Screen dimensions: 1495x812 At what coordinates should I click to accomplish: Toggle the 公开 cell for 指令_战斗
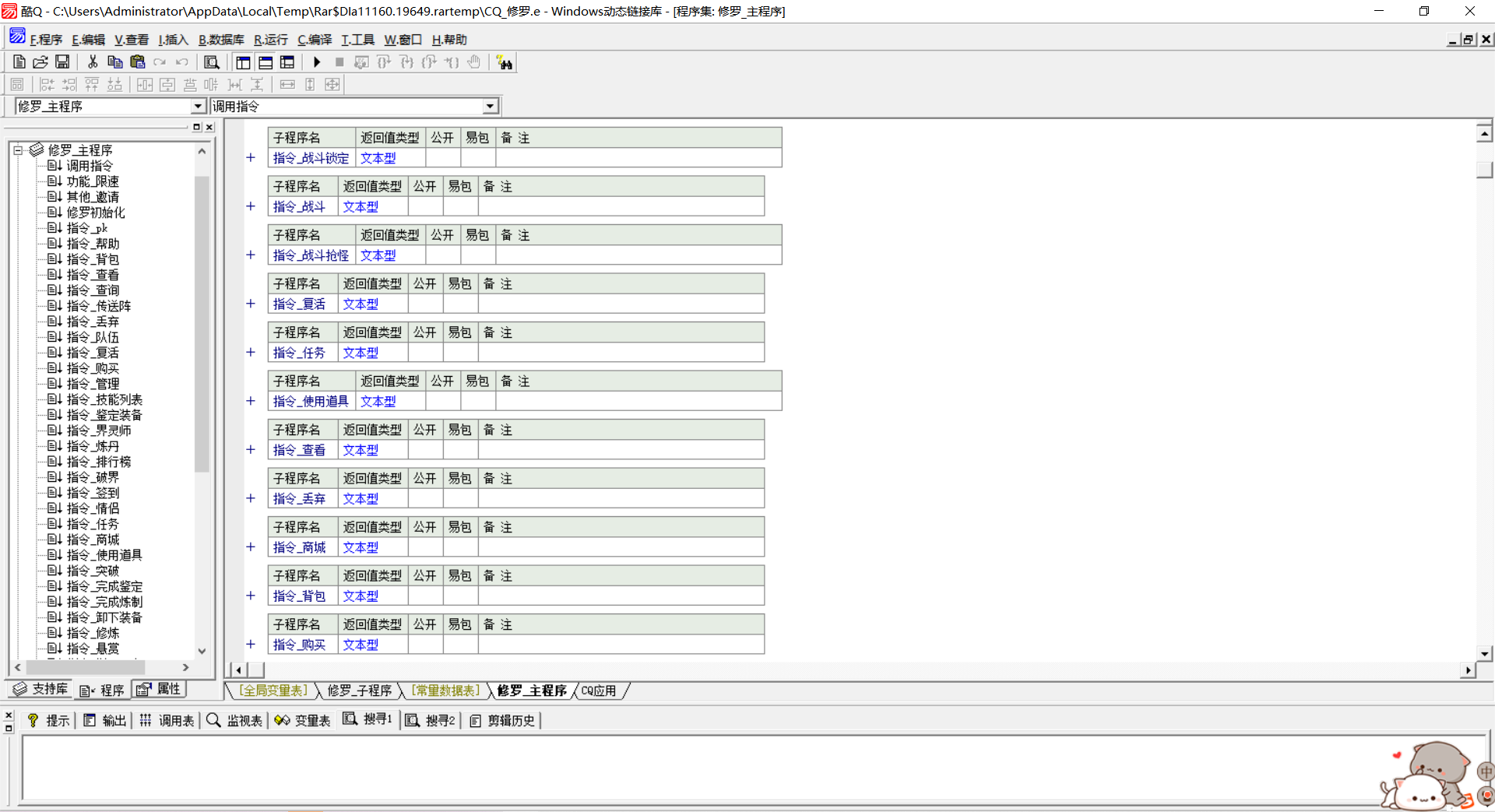(425, 207)
